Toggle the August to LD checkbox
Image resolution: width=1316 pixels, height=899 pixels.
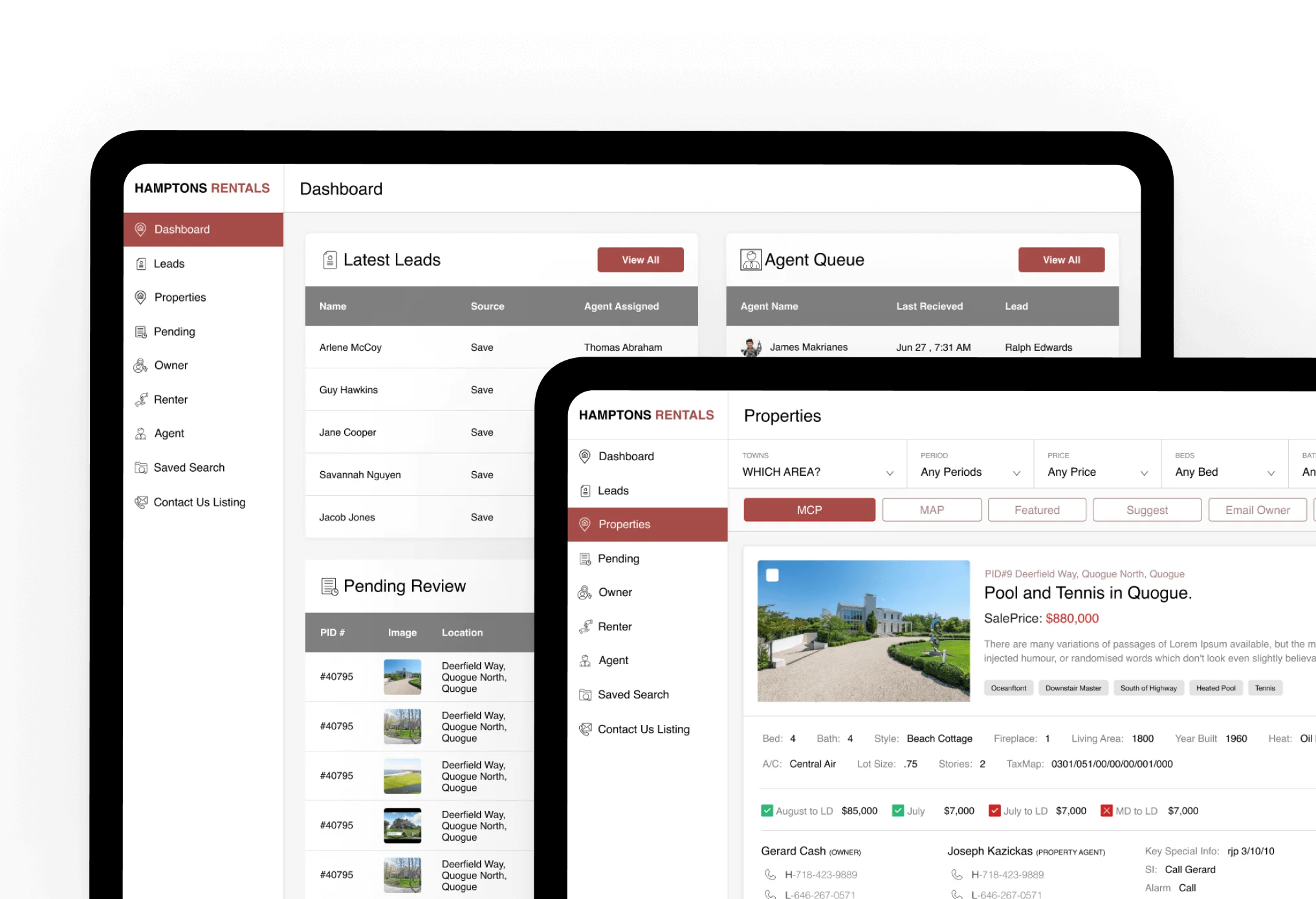coord(767,810)
